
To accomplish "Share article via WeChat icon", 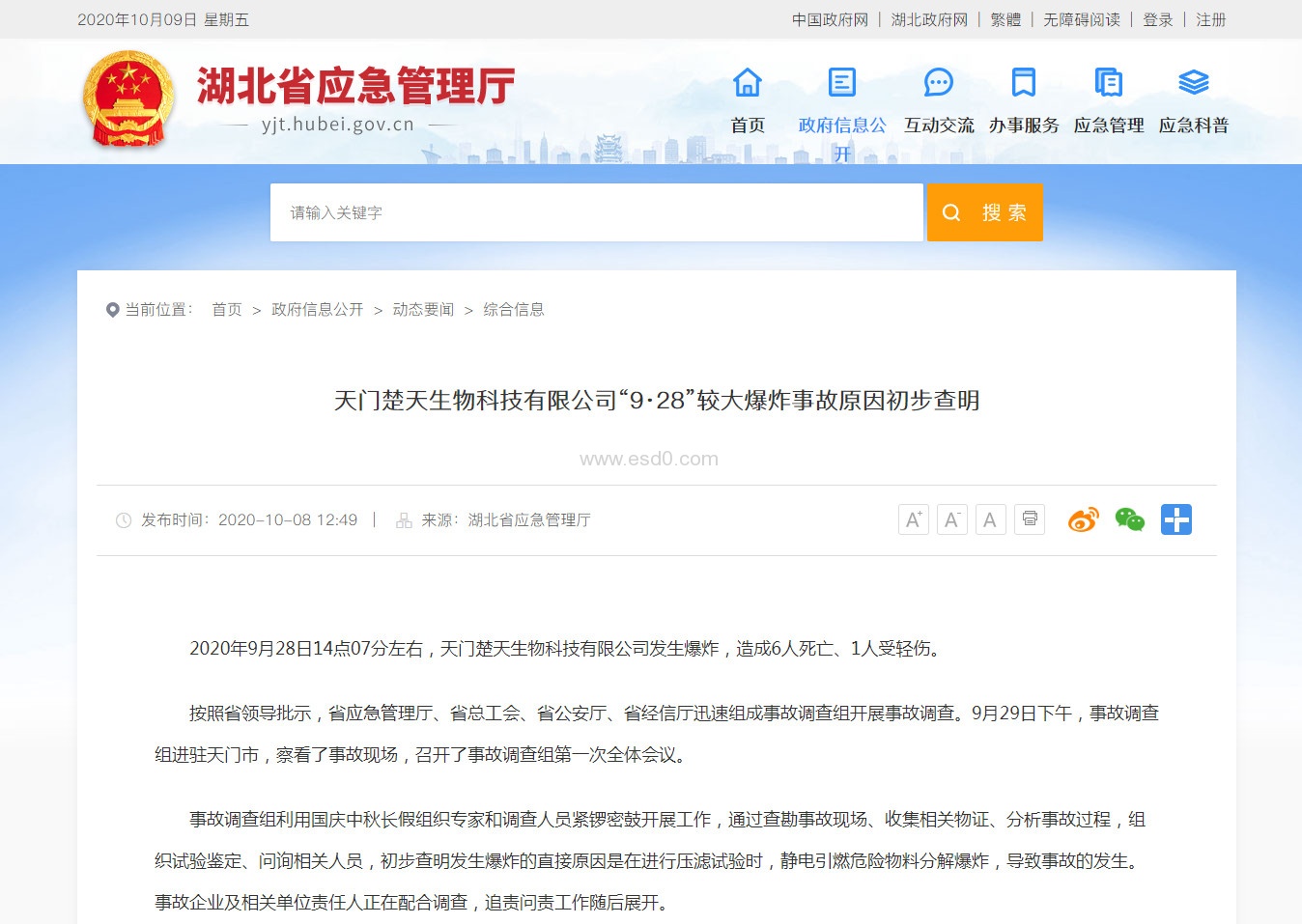I will pos(1129,519).
